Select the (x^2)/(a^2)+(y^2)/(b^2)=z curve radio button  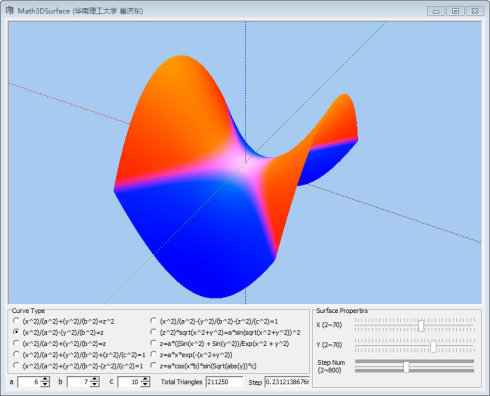pyautogui.click(x=16, y=343)
